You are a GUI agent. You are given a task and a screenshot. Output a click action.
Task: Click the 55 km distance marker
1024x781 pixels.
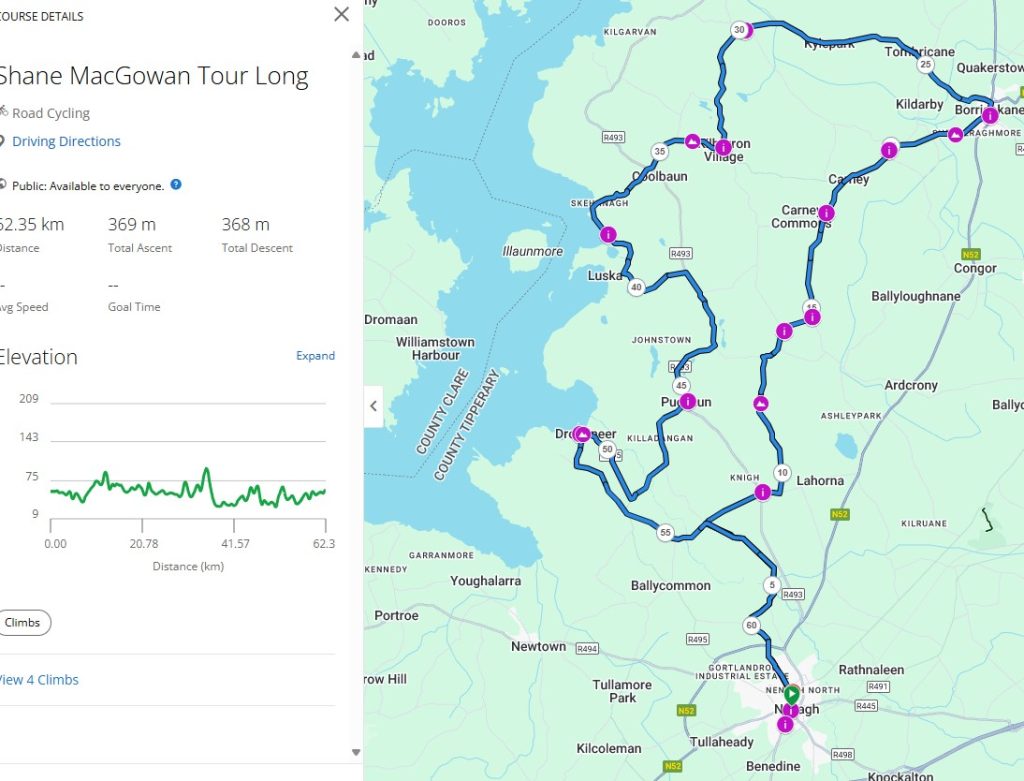(x=666, y=533)
